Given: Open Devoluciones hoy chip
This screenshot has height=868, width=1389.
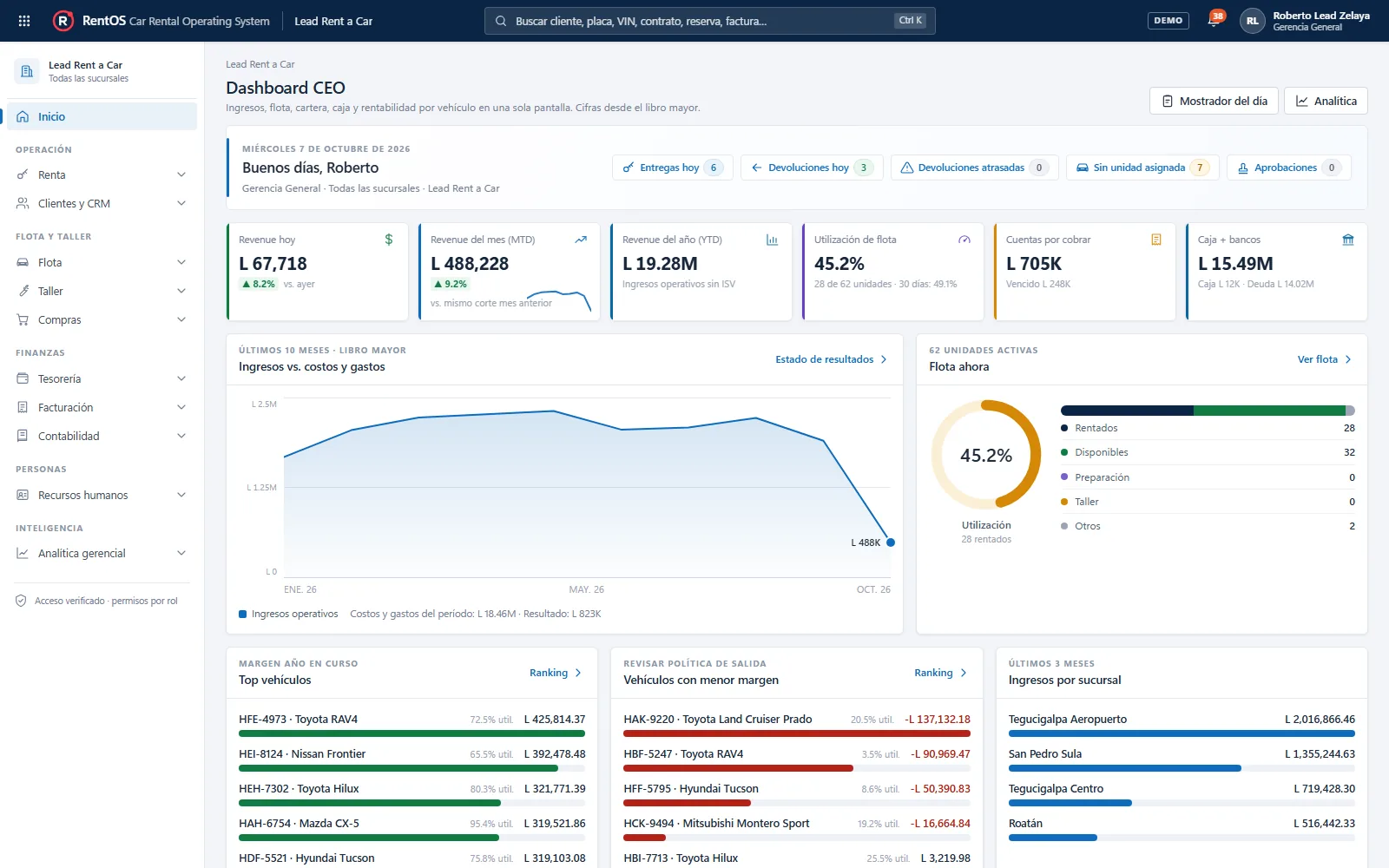Looking at the screenshot, I should (812, 168).
